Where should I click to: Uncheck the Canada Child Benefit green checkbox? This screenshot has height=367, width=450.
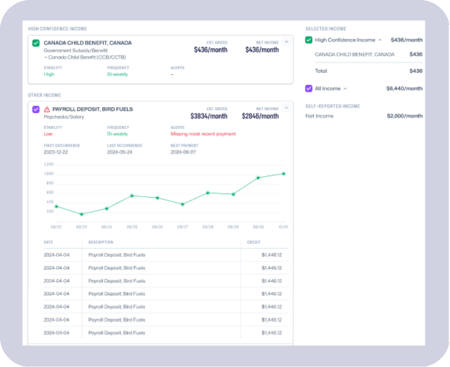click(36, 43)
